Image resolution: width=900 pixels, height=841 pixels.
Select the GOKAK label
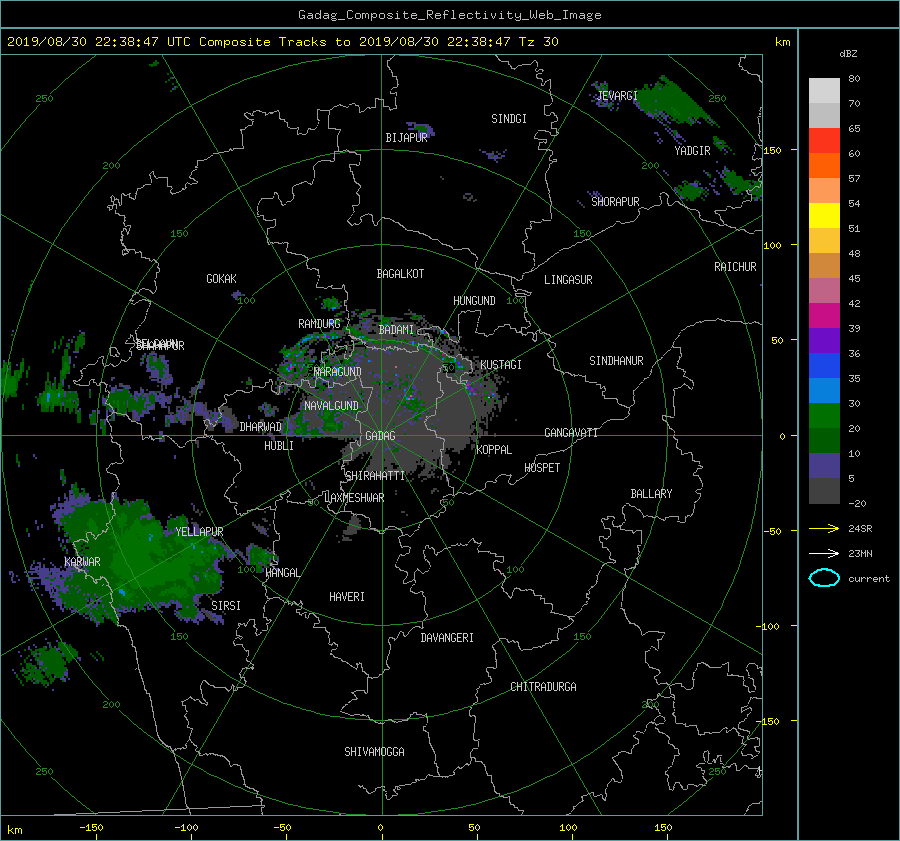[221, 279]
